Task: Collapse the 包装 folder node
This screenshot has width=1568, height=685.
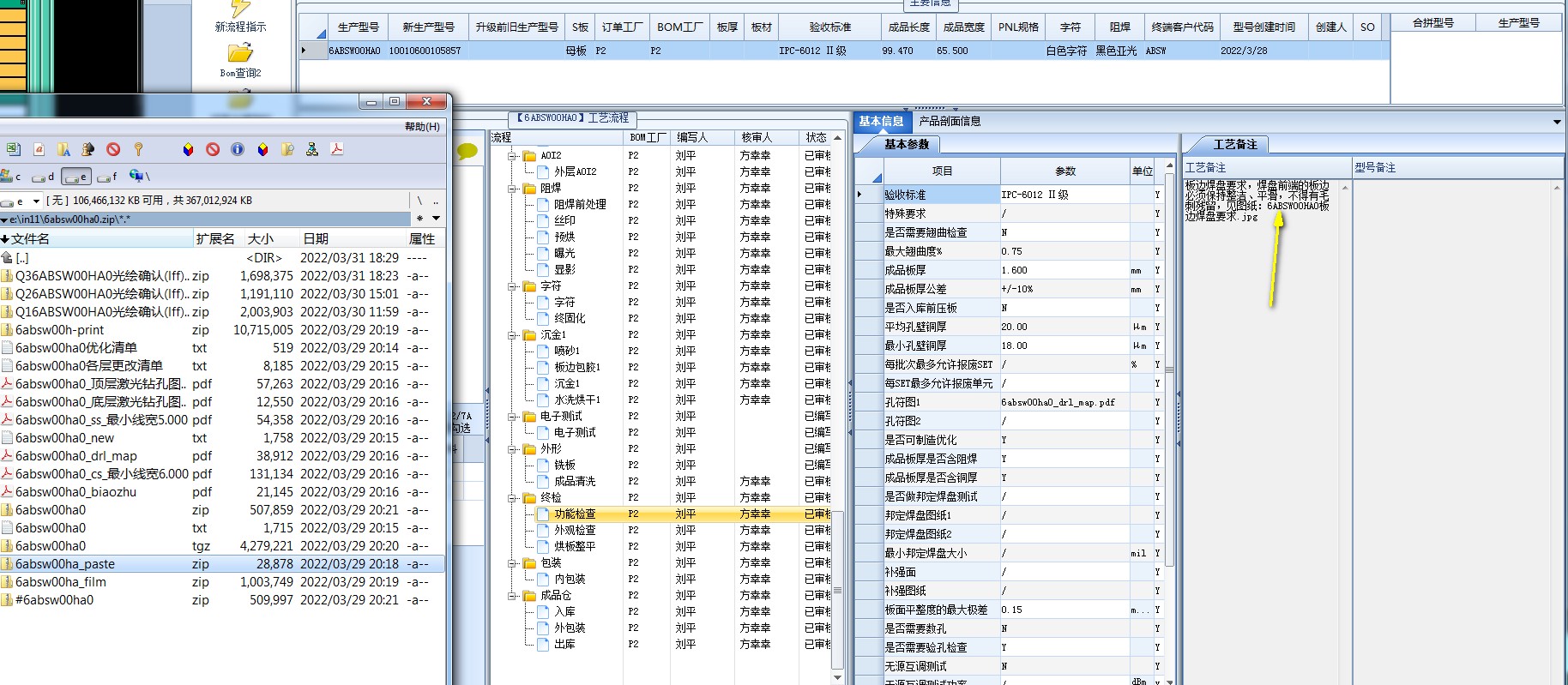Action: [512, 563]
